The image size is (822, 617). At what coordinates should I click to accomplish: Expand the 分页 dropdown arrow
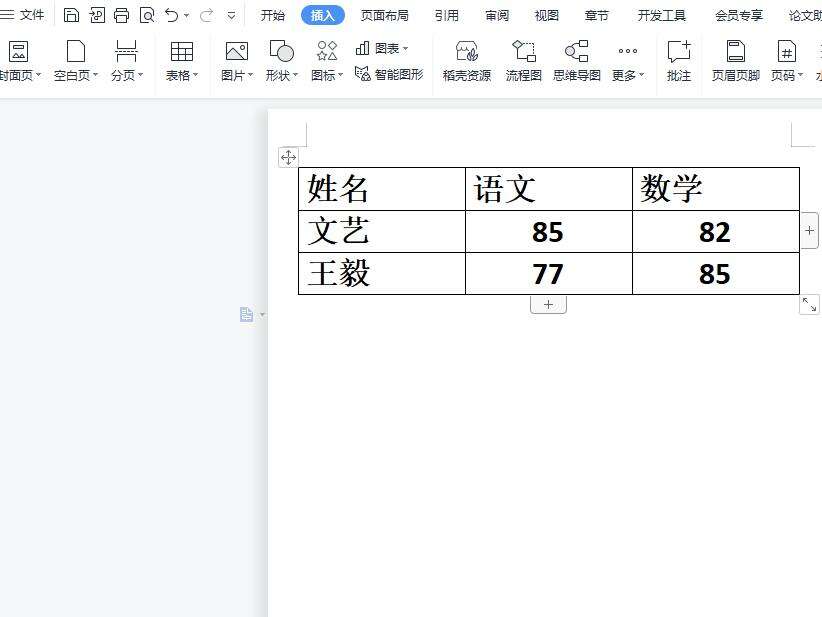pyautogui.click(x=140, y=75)
